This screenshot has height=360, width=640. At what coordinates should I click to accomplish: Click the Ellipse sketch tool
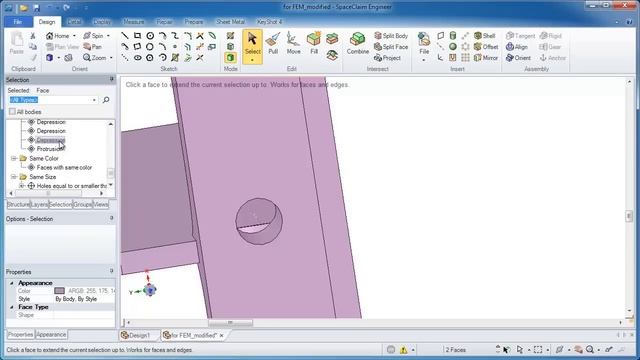pos(138,58)
